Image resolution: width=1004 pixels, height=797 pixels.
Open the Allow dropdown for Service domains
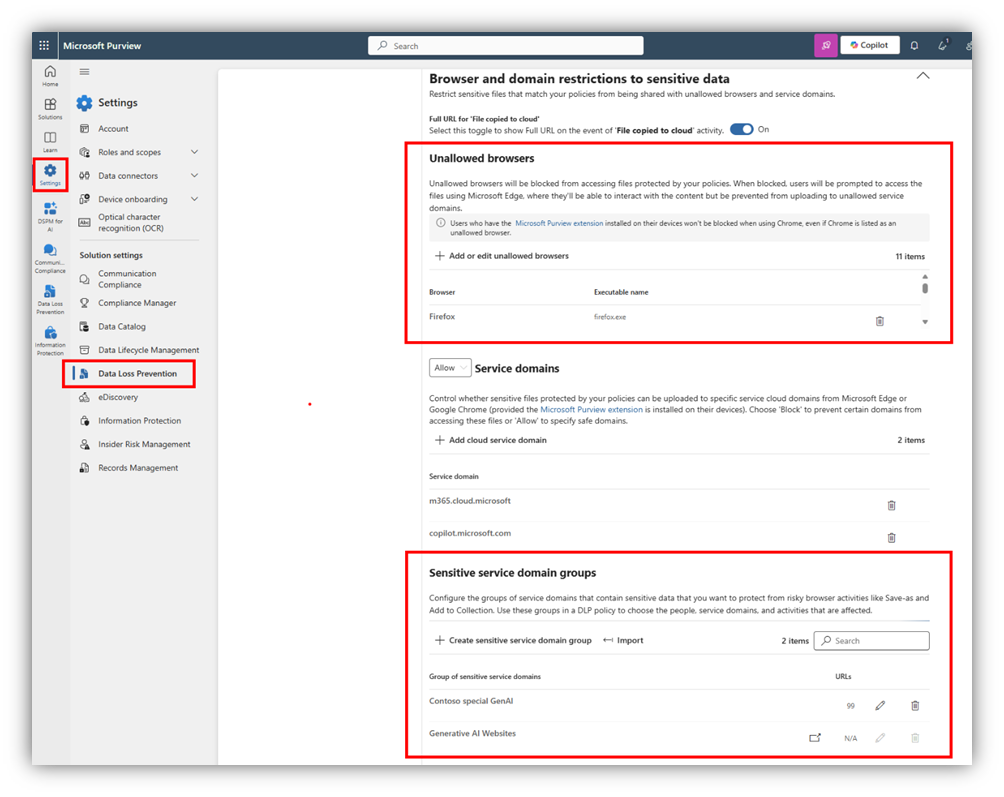click(450, 367)
